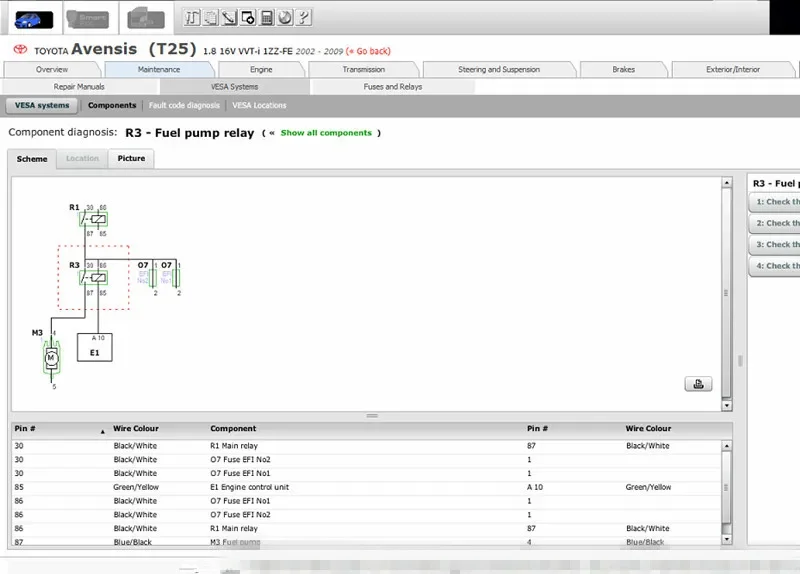Open the notes toolbar icon
The height and width of the screenshot is (574, 800).
211,18
